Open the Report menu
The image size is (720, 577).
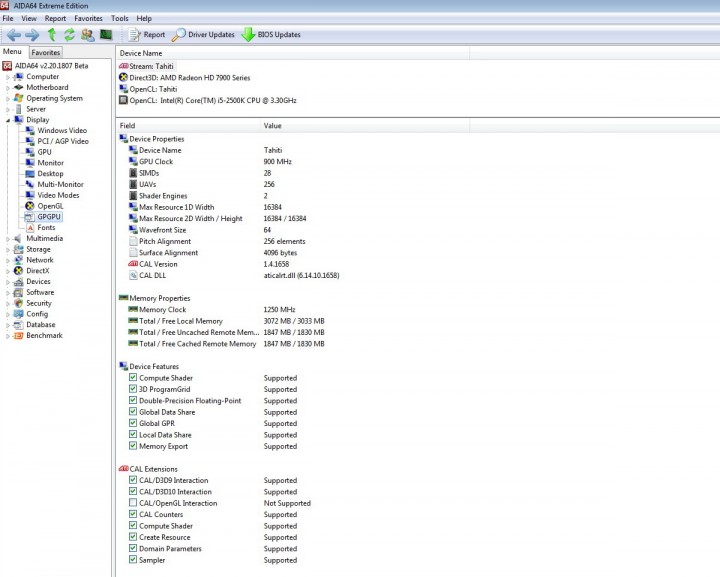tap(55, 18)
